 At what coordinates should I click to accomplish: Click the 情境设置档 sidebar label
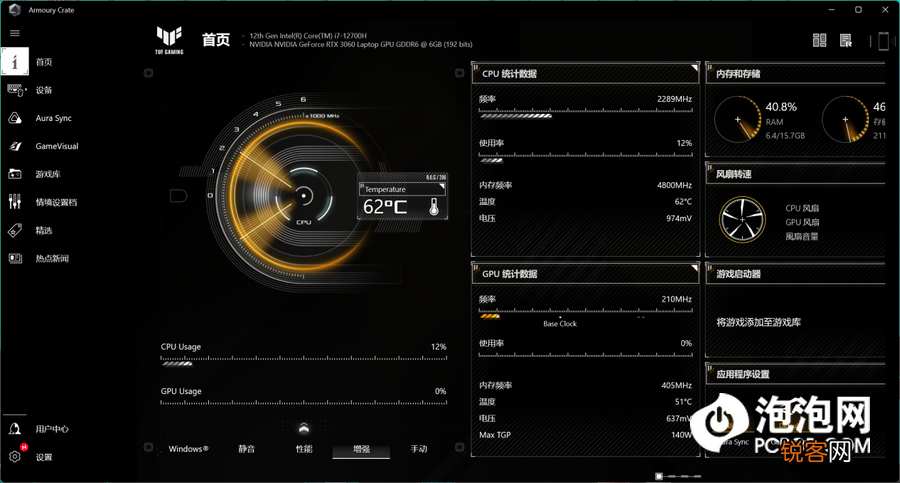56,202
